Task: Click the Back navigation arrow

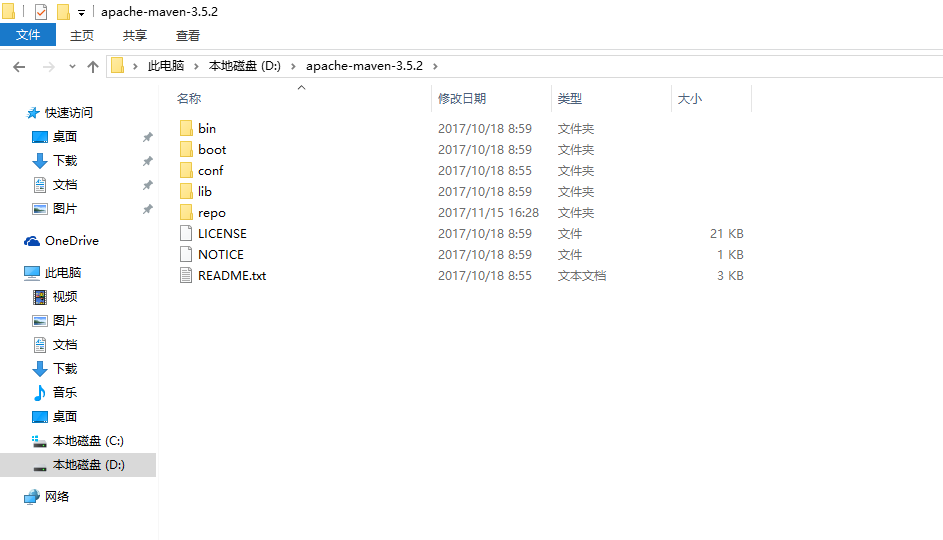Action: (x=19, y=67)
